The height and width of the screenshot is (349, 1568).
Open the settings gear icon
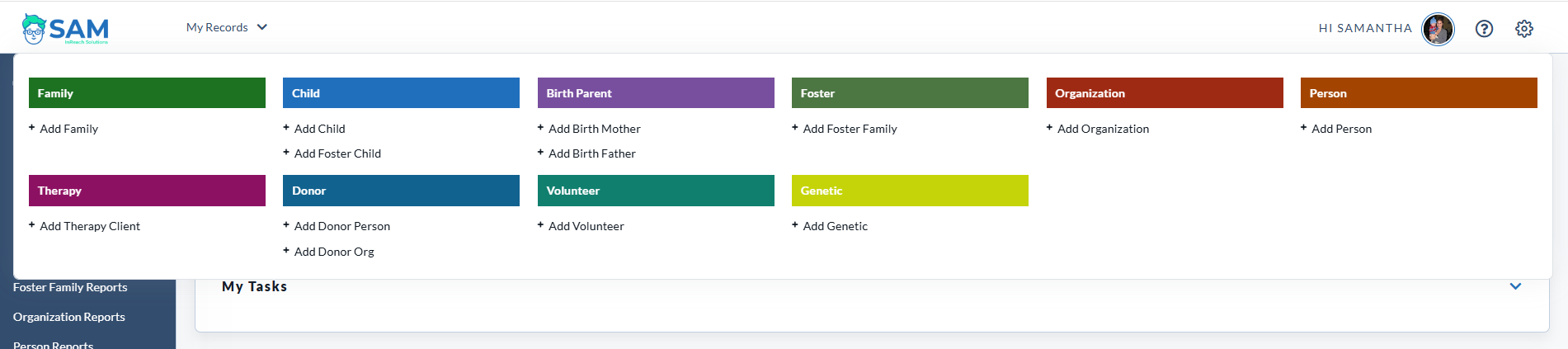(1524, 29)
